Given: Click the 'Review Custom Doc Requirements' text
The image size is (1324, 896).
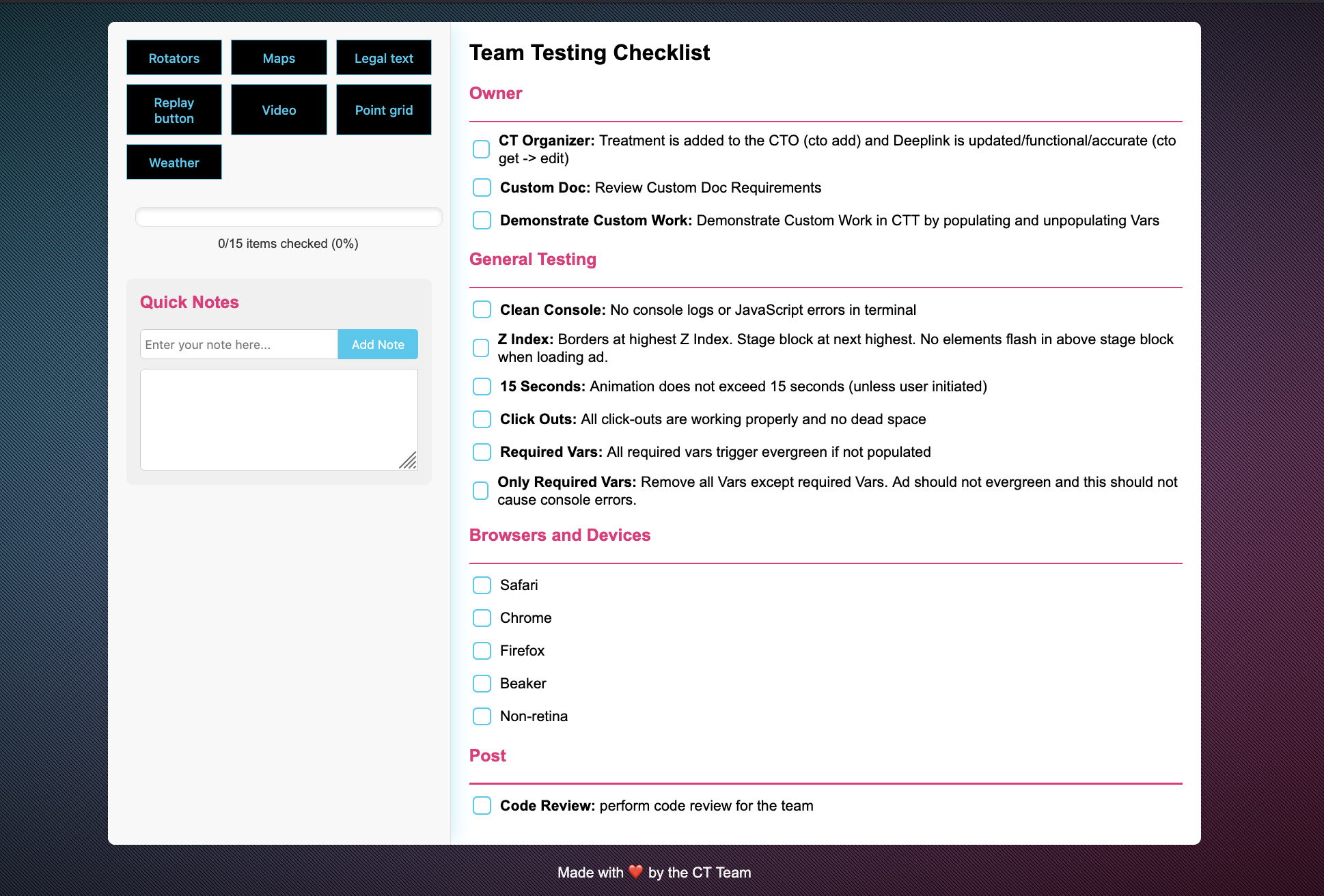Looking at the screenshot, I should tap(708, 188).
